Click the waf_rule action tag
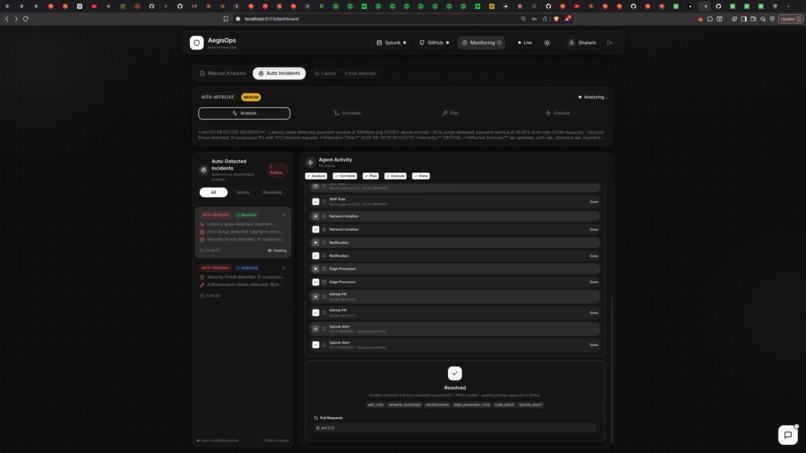The image size is (806, 453). point(375,405)
